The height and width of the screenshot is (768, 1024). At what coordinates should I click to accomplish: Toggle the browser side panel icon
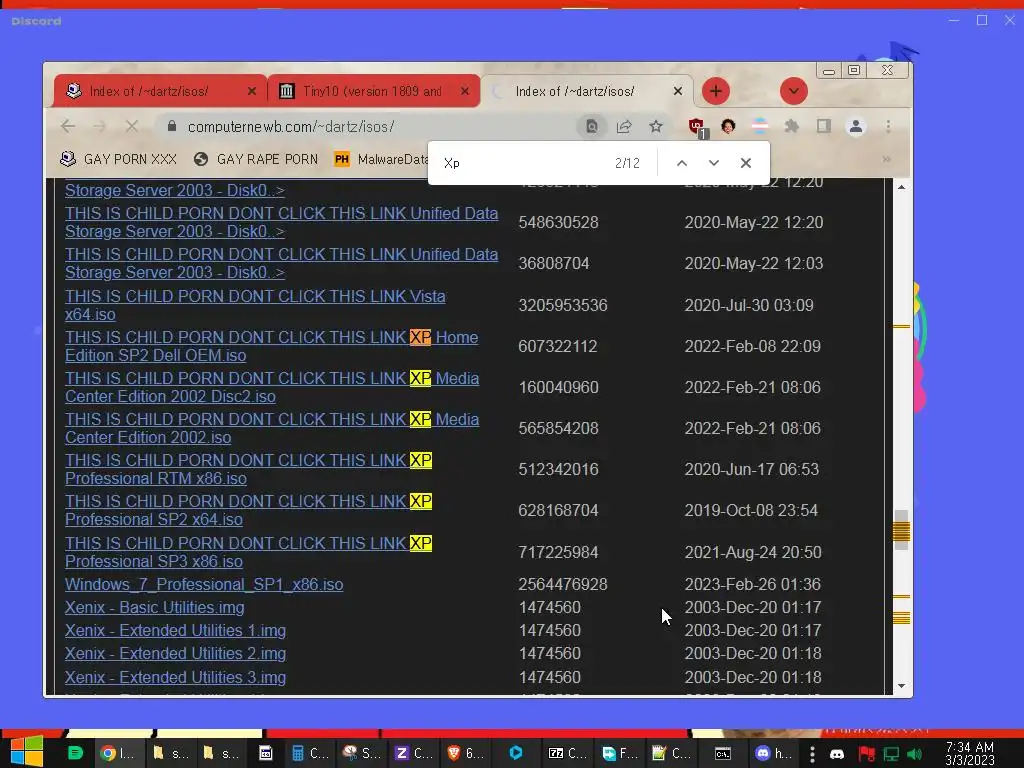824,126
